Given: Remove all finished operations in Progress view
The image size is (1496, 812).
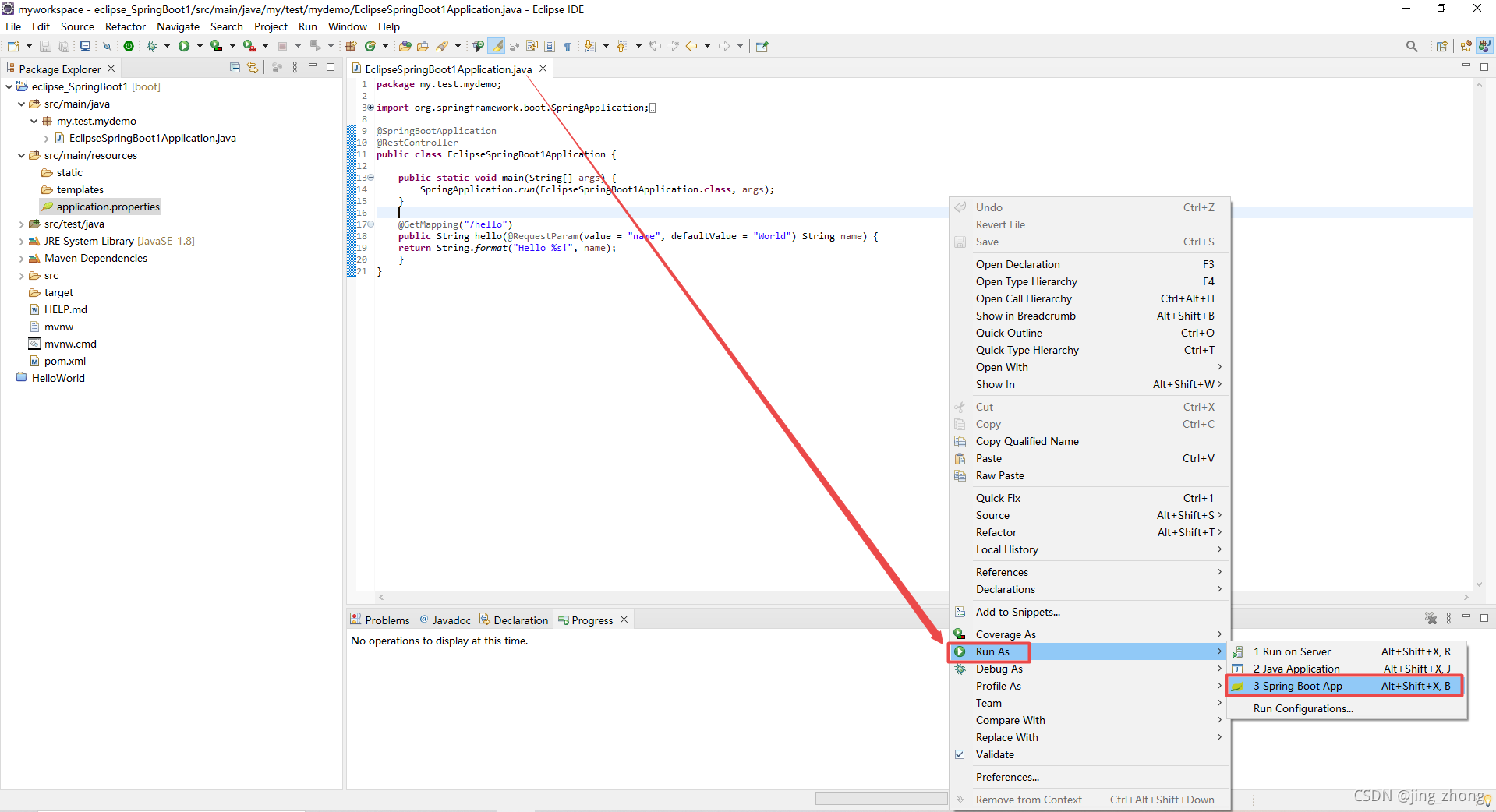Looking at the screenshot, I should click(x=1431, y=618).
